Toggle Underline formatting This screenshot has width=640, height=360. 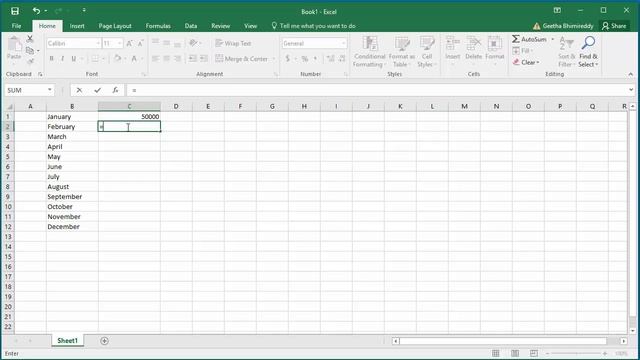[73, 59]
